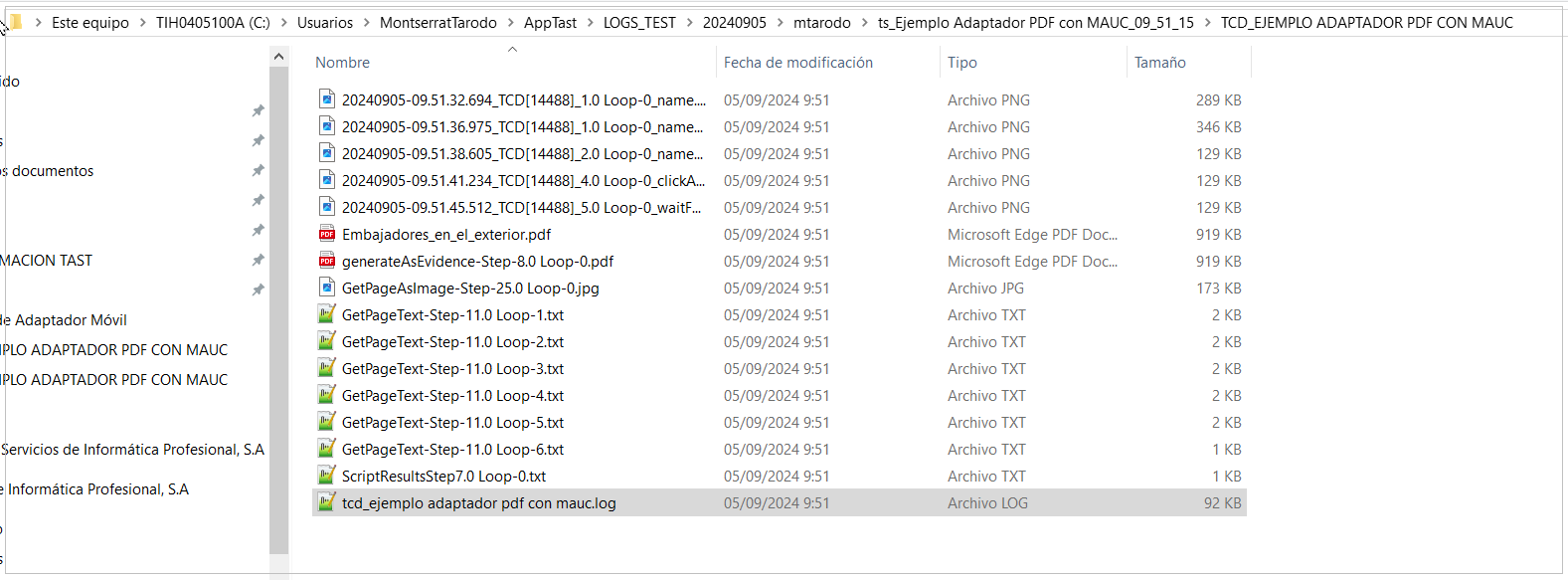Screen dimensions: 1568x580
Task: Sort files by the Nombre column header
Action: (343, 63)
